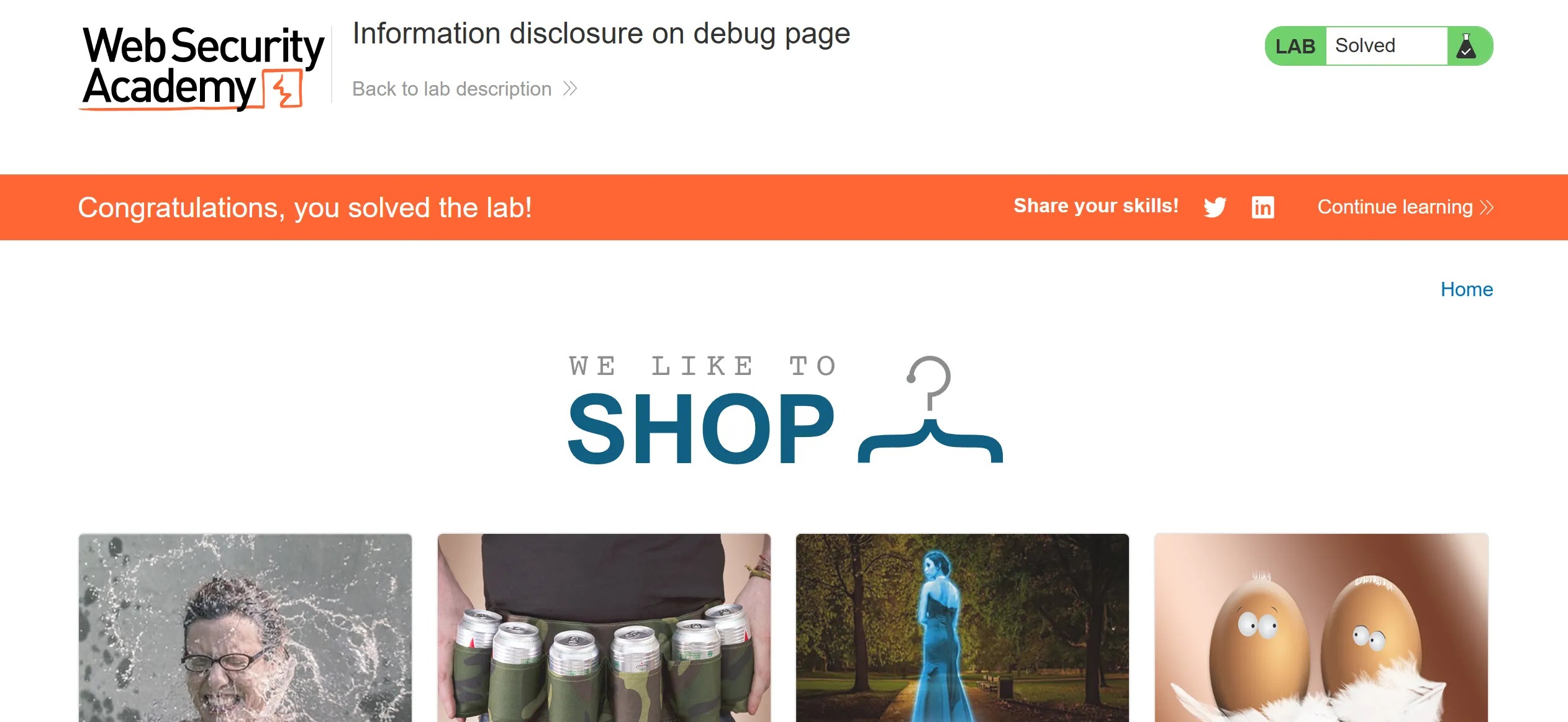
Task: Share on LinkedIn via icon
Action: [x=1262, y=207]
